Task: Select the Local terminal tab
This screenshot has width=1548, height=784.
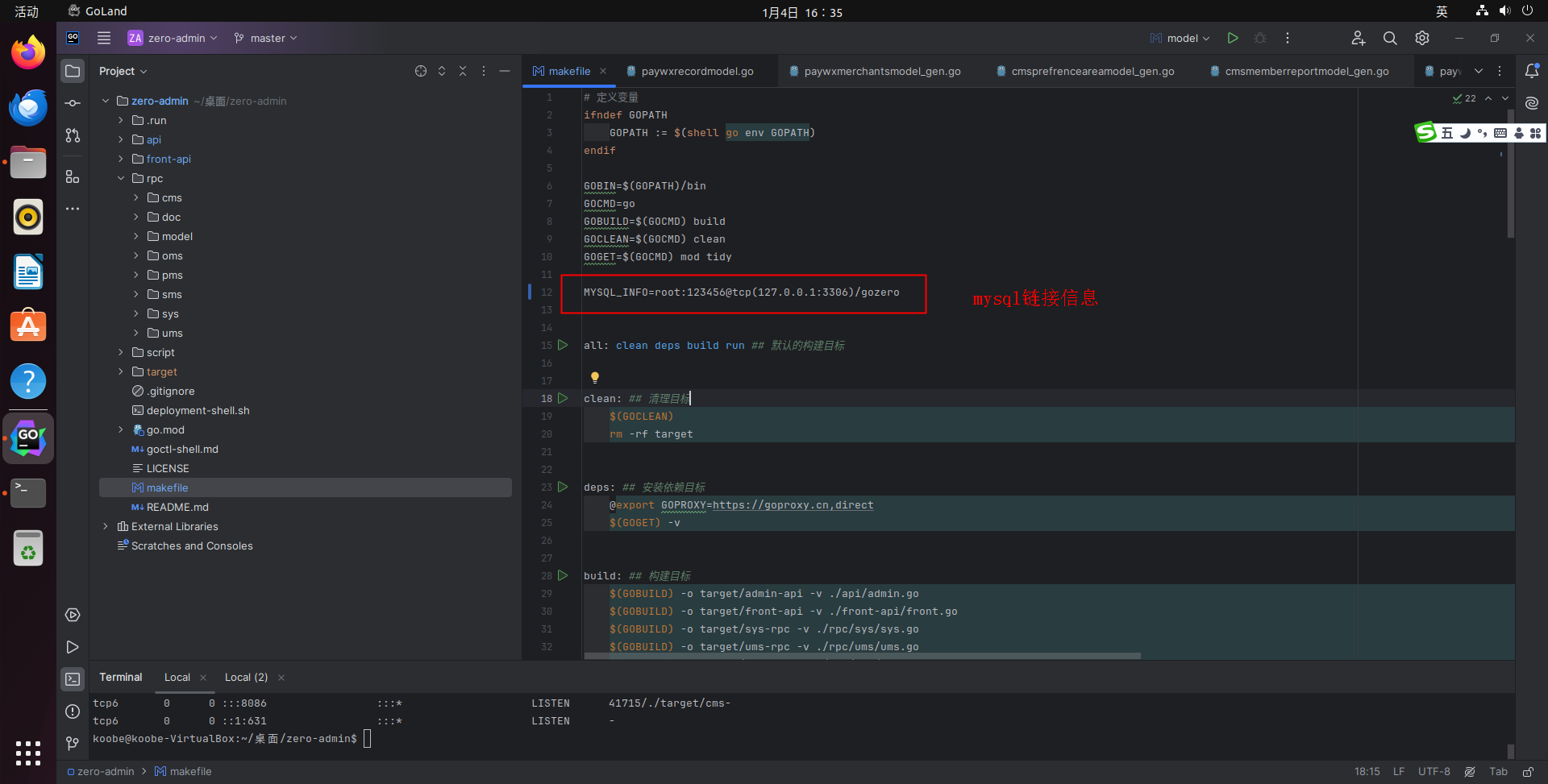Action: pos(177,677)
